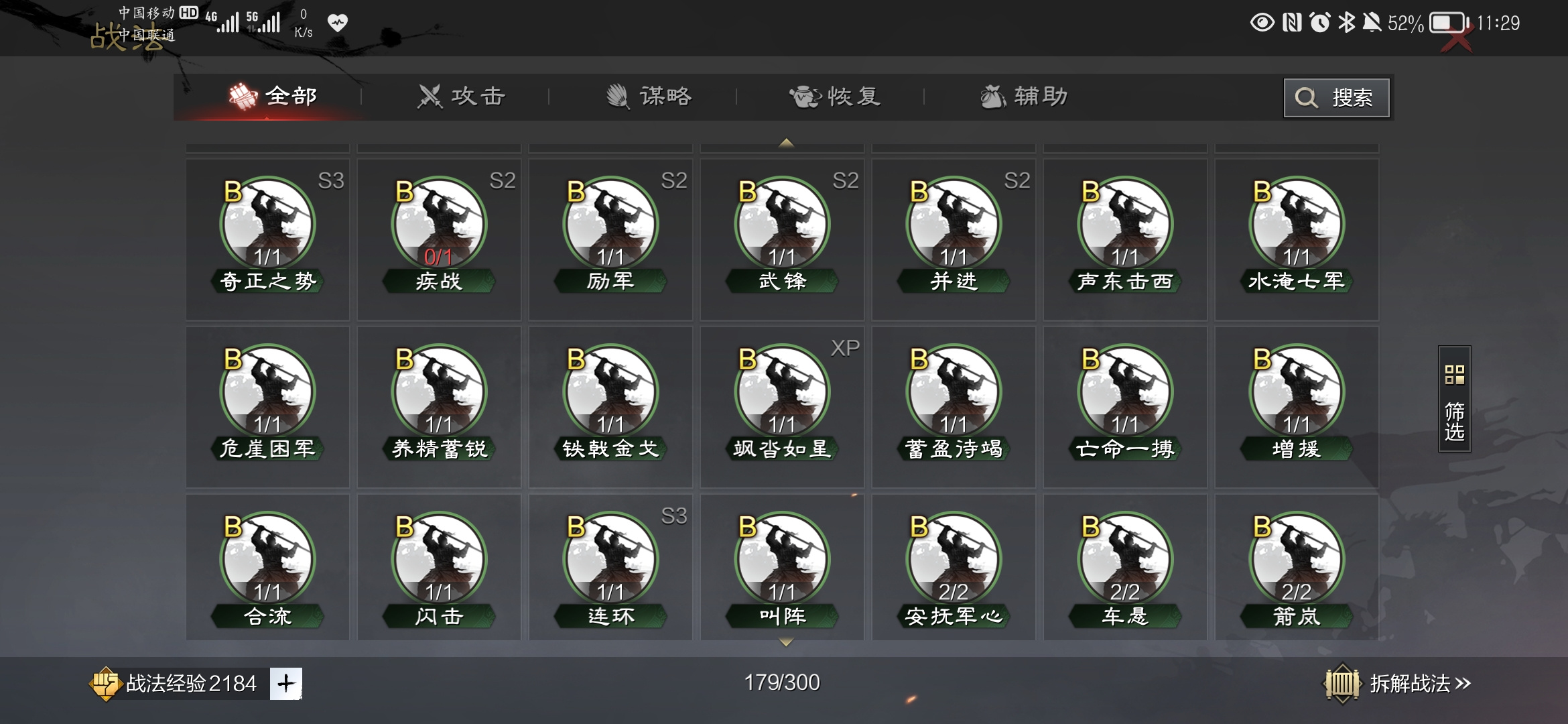Tap the S3 season tag on 连环
Viewport: 1568px width, 724px height.
tap(674, 516)
